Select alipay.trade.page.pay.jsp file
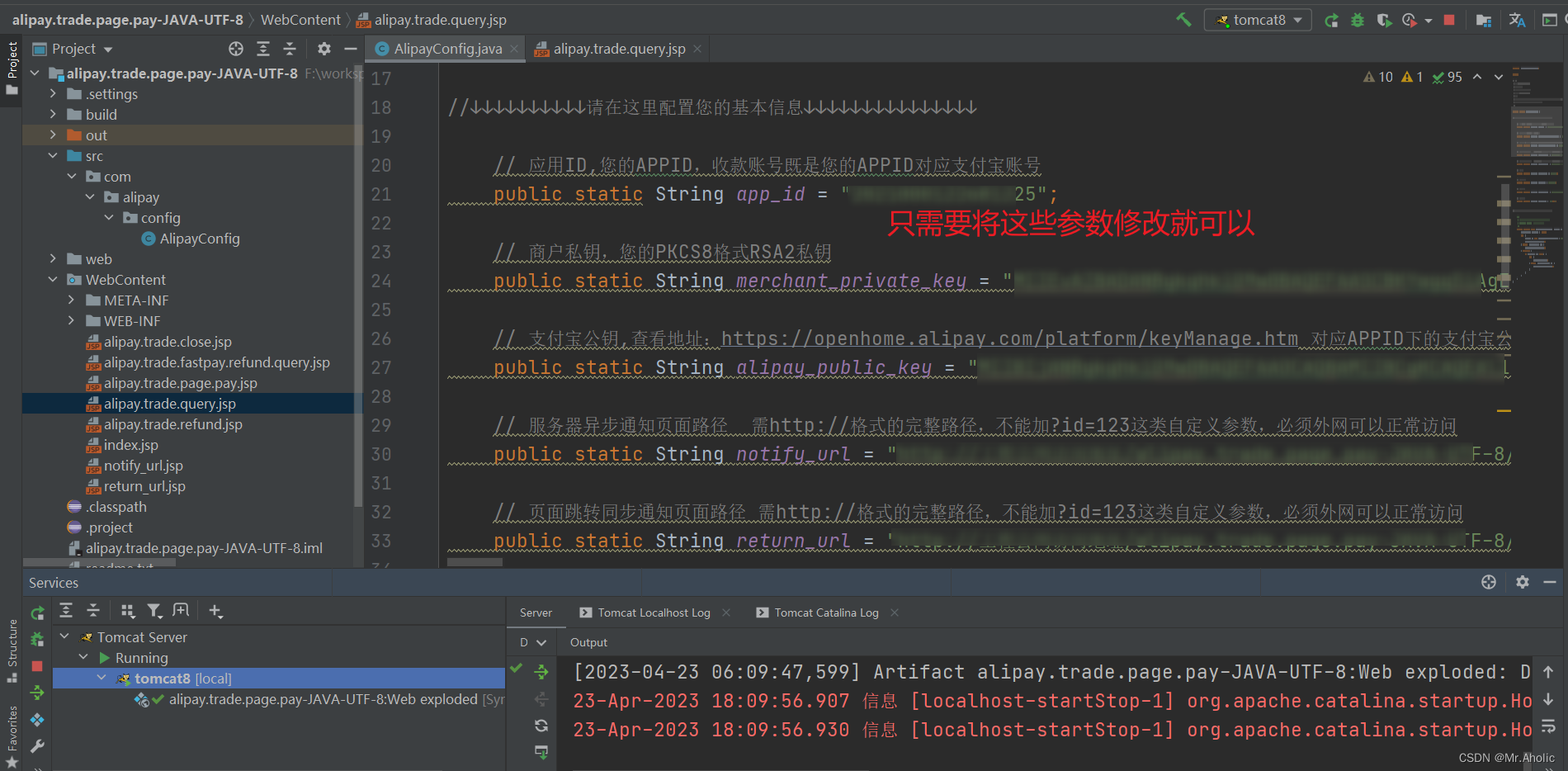1568x771 pixels. (180, 383)
